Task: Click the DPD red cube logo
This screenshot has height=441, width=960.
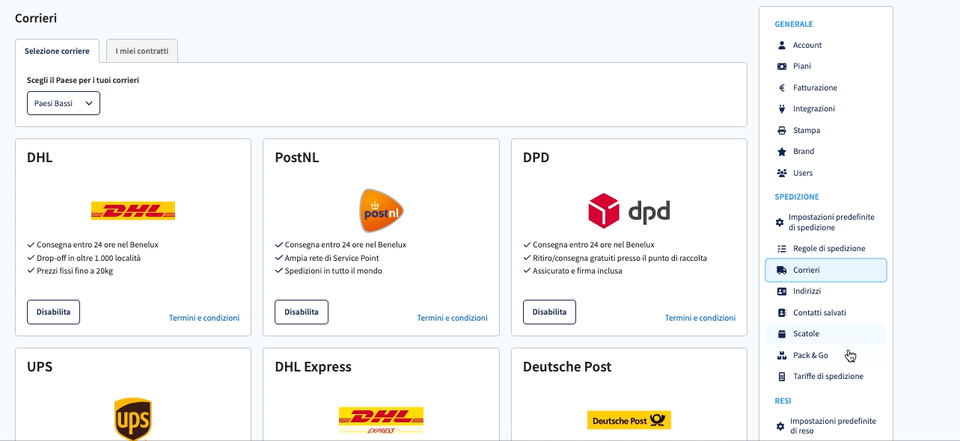Action: click(603, 211)
